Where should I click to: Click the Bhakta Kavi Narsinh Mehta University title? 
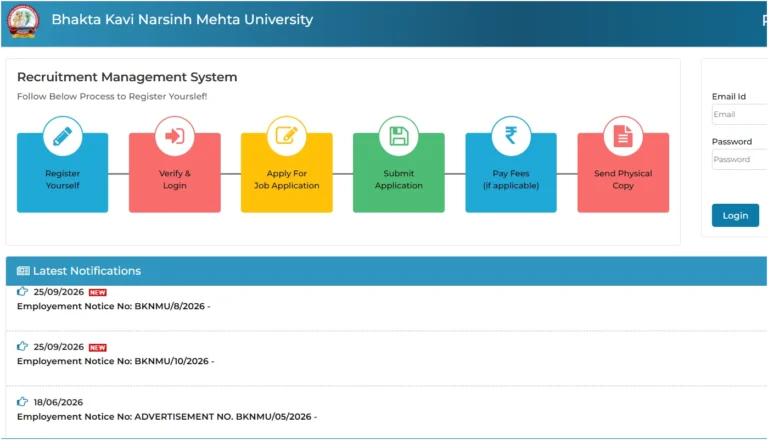pos(182,20)
